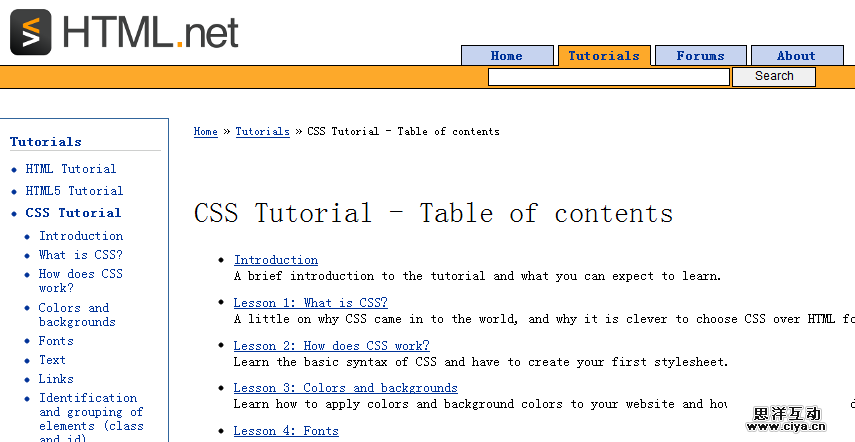The image size is (855, 442).
Task: Open HTML Tutorial in sidebar
Action: tap(71, 169)
